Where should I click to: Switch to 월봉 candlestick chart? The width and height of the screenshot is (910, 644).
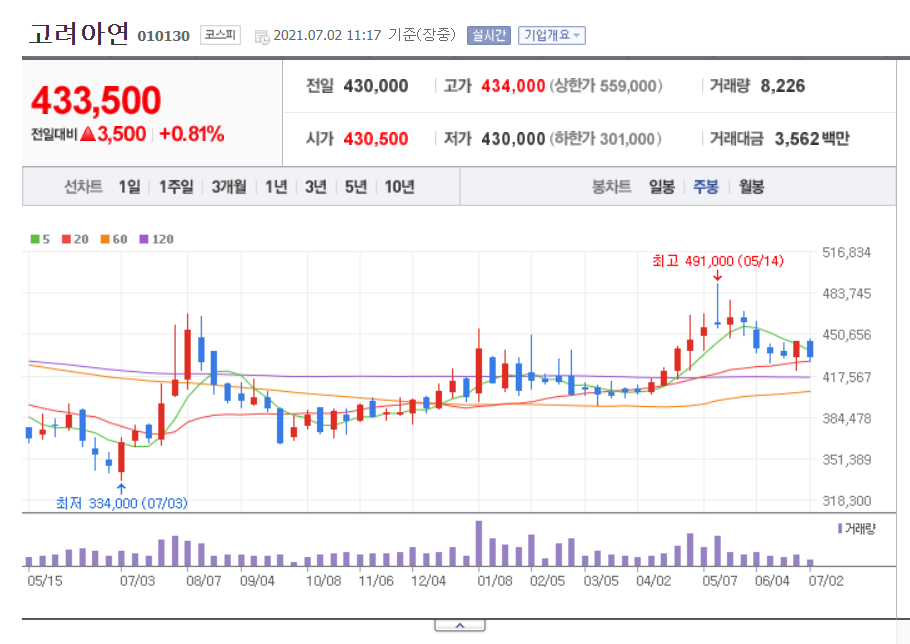click(x=751, y=187)
